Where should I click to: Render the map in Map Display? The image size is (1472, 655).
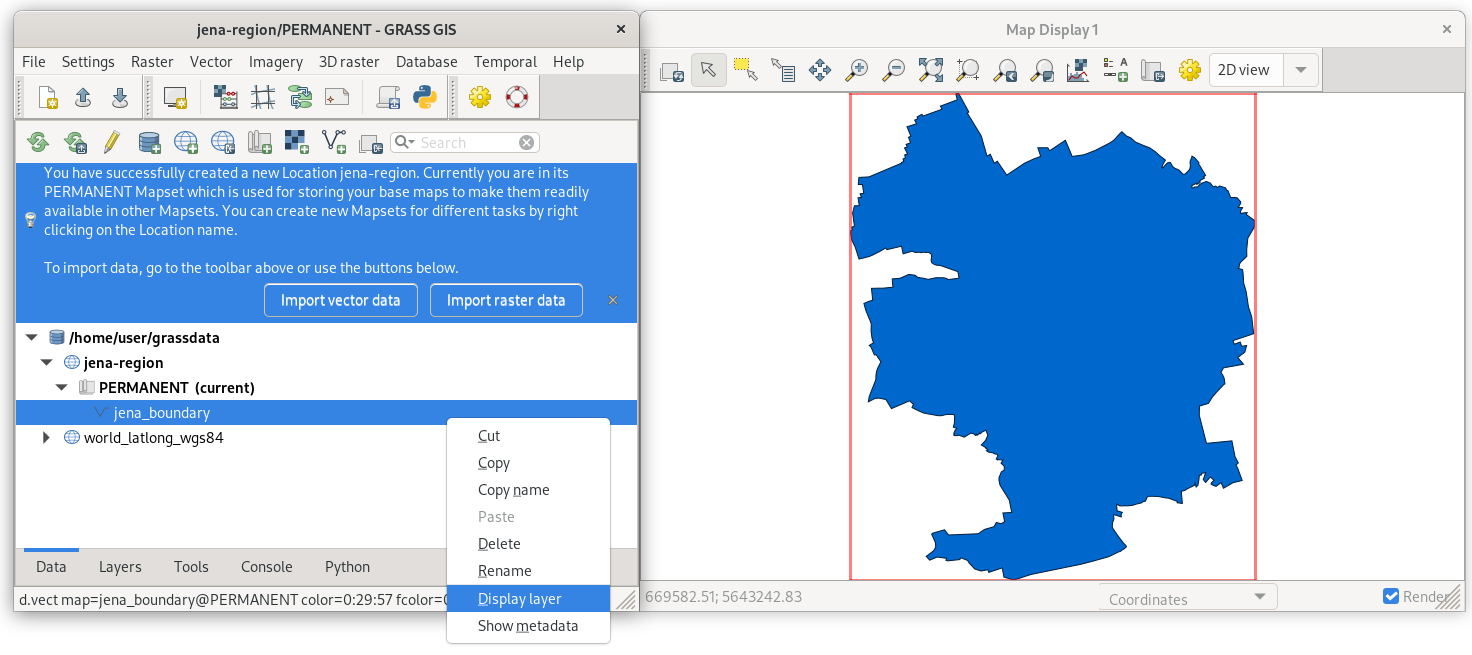(x=671, y=70)
